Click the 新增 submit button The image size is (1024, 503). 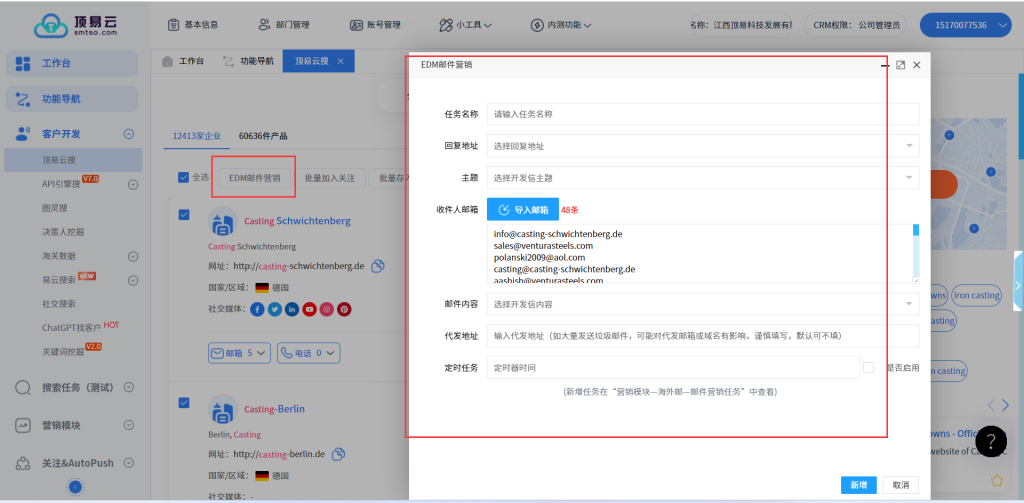(x=858, y=485)
